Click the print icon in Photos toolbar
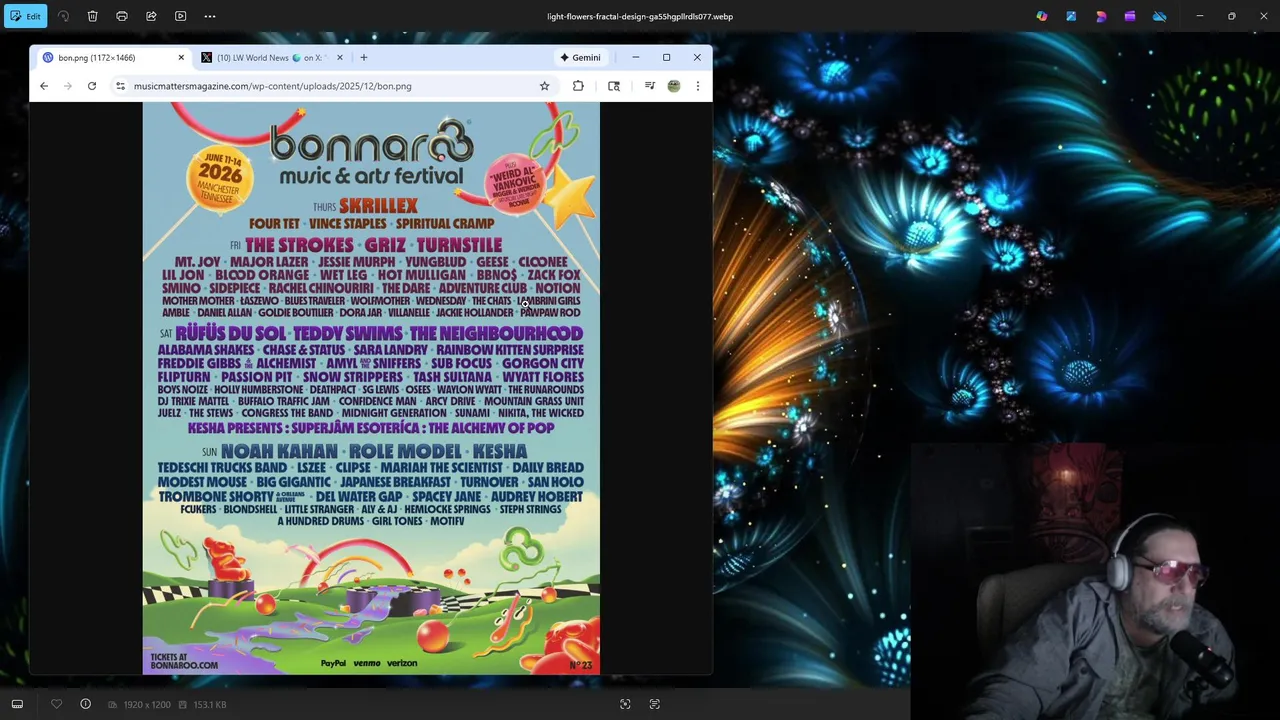 coord(122,16)
